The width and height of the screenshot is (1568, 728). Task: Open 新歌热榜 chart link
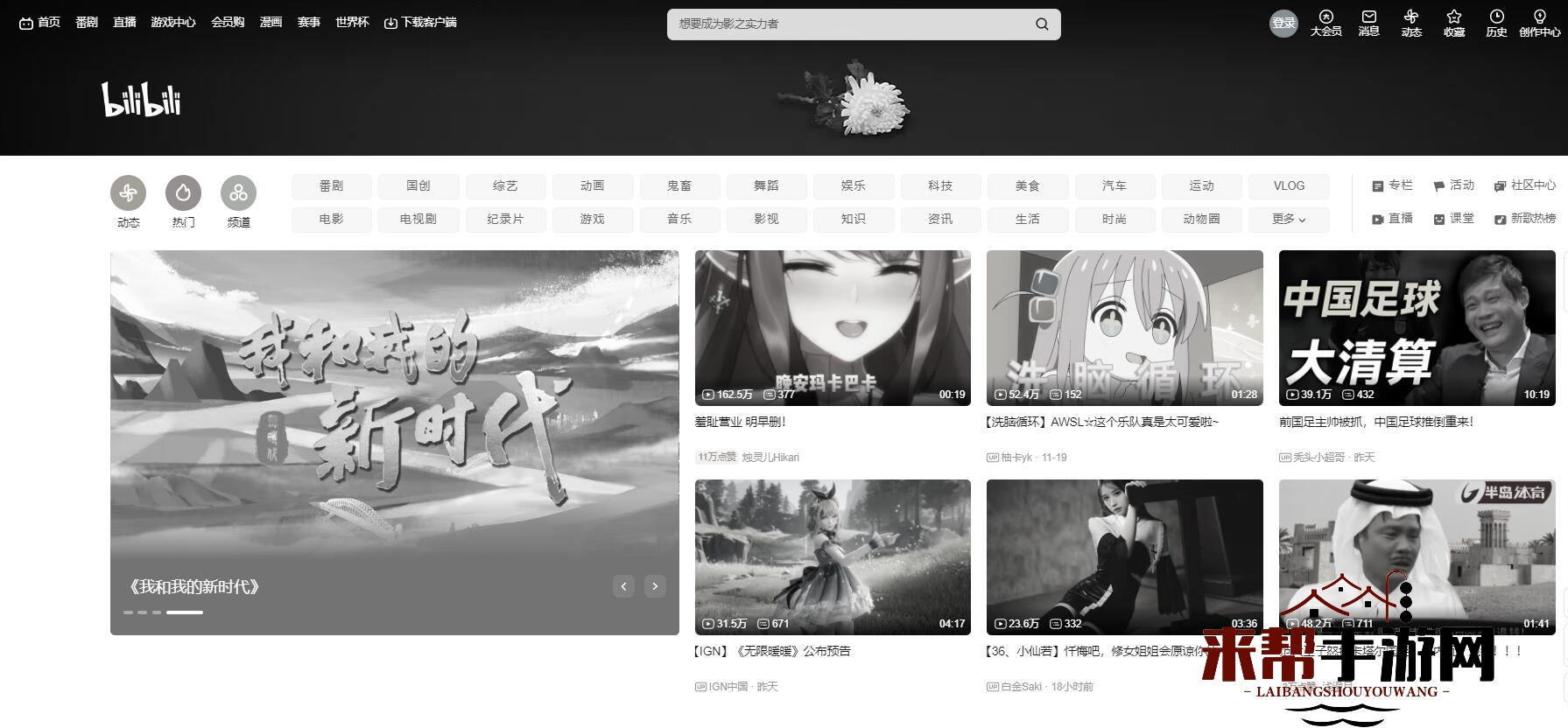point(1524,219)
